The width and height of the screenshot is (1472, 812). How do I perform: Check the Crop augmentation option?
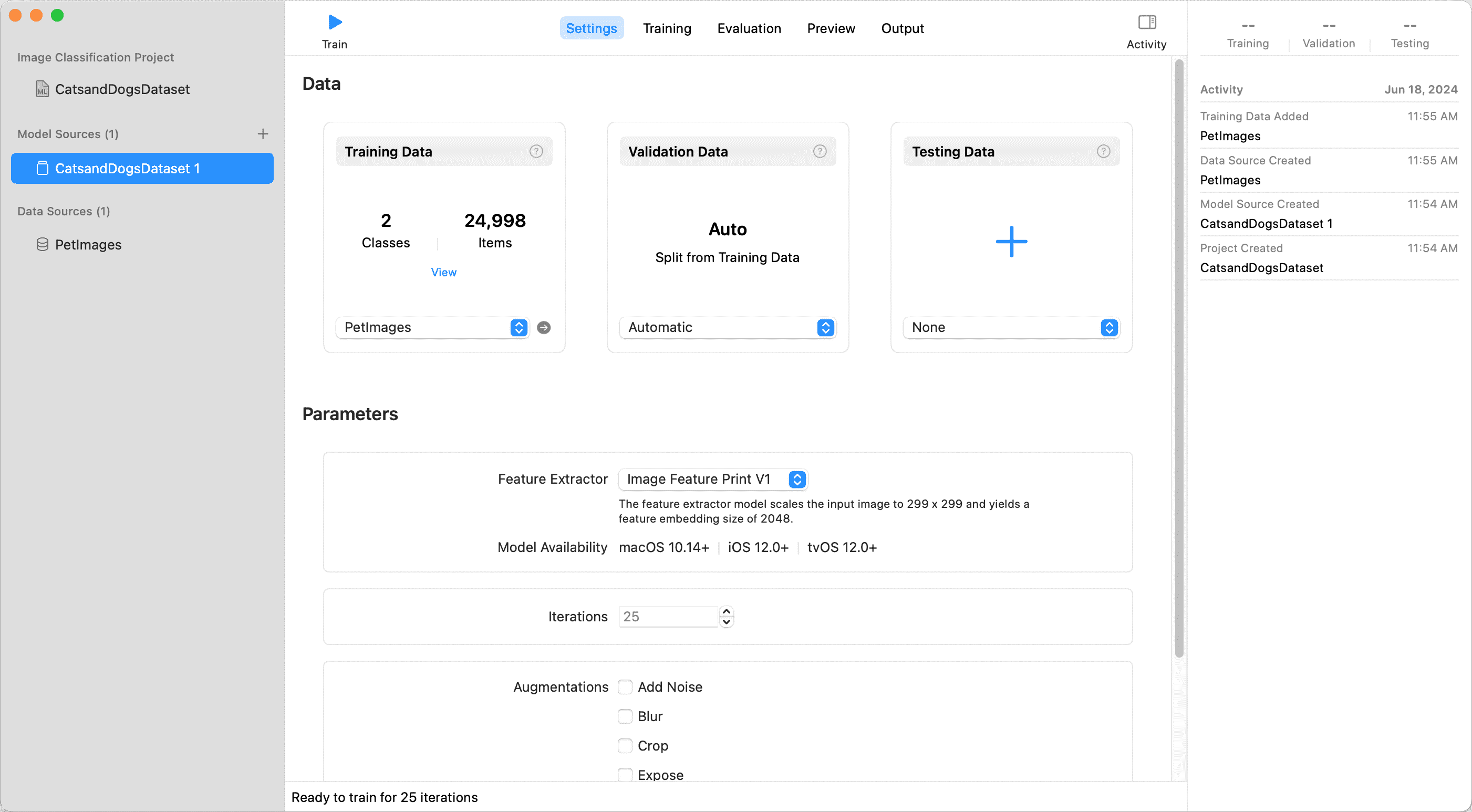[x=625, y=746]
